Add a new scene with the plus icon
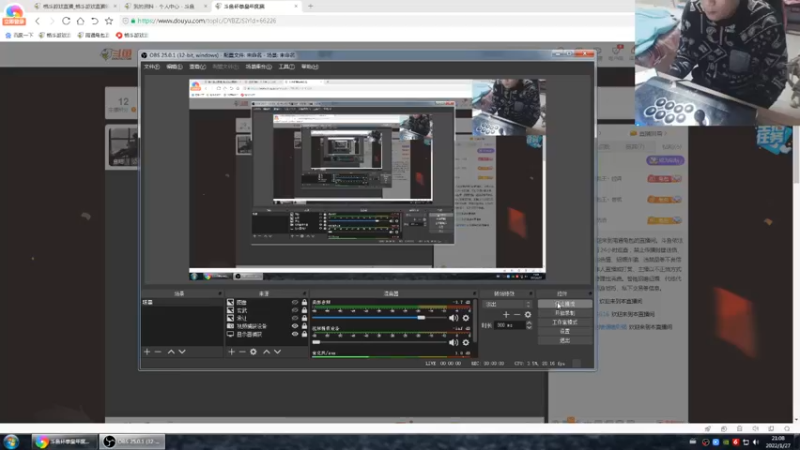The height and width of the screenshot is (450, 800). point(147,352)
